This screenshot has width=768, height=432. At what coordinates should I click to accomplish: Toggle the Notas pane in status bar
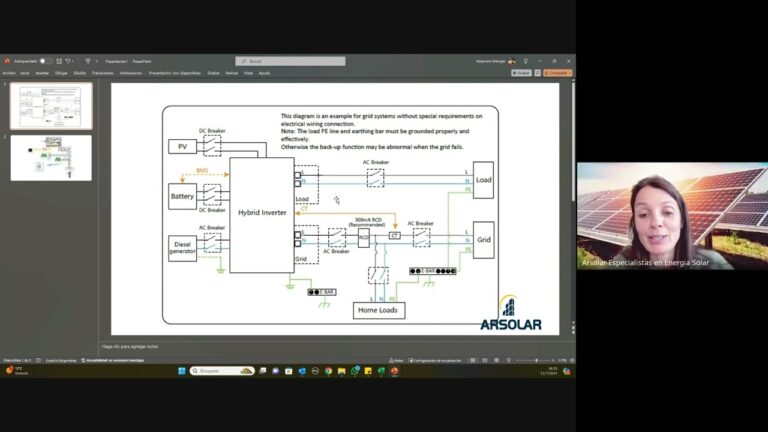click(397, 360)
